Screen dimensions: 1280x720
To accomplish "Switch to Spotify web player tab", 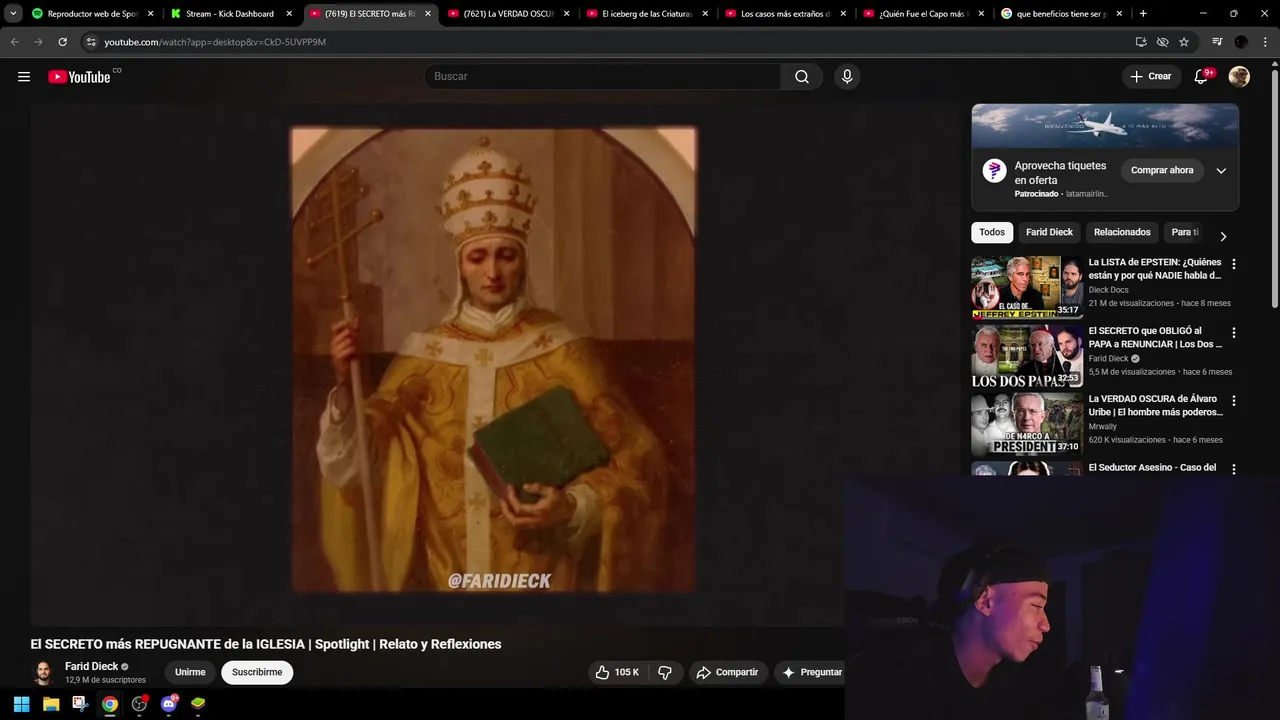I will [x=93, y=14].
